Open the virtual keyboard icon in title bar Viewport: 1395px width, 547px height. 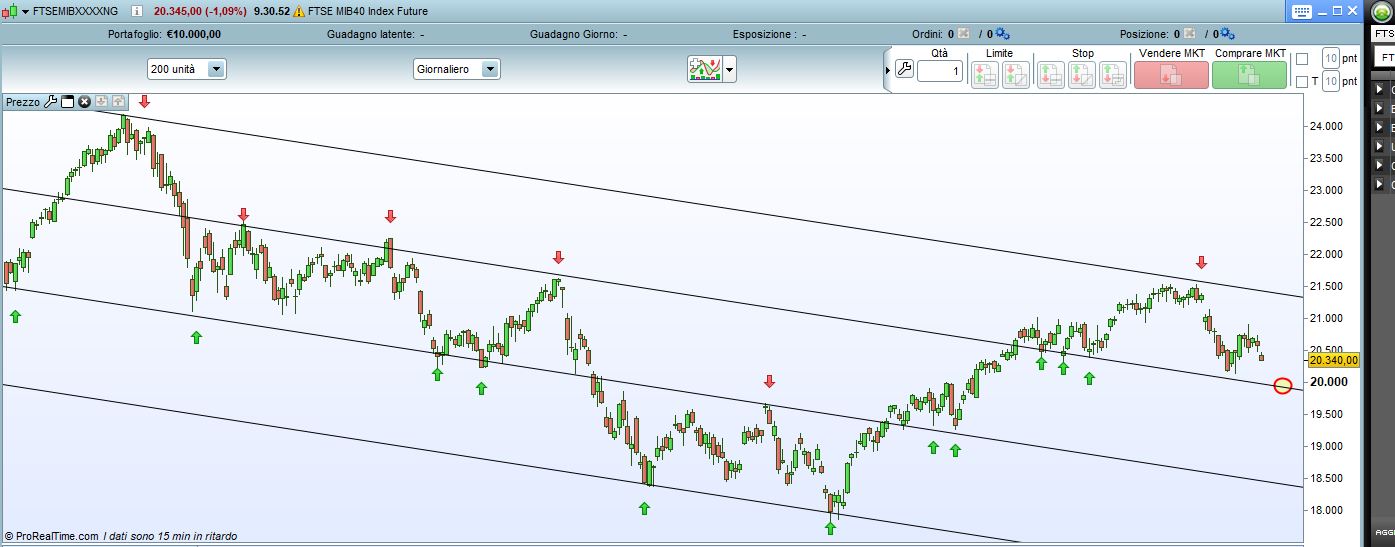point(1301,11)
